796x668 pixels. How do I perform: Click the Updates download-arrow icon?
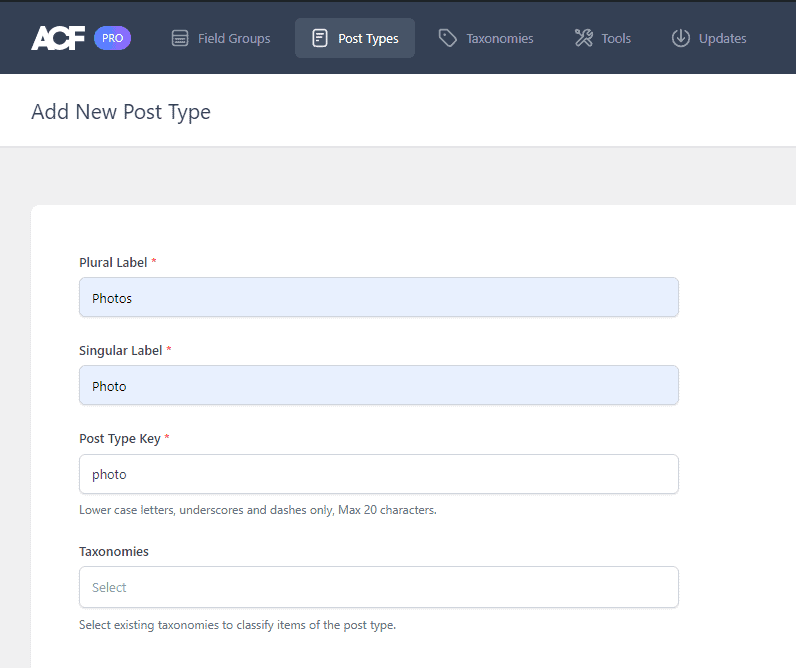pyautogui.click(x=681, y=39)
